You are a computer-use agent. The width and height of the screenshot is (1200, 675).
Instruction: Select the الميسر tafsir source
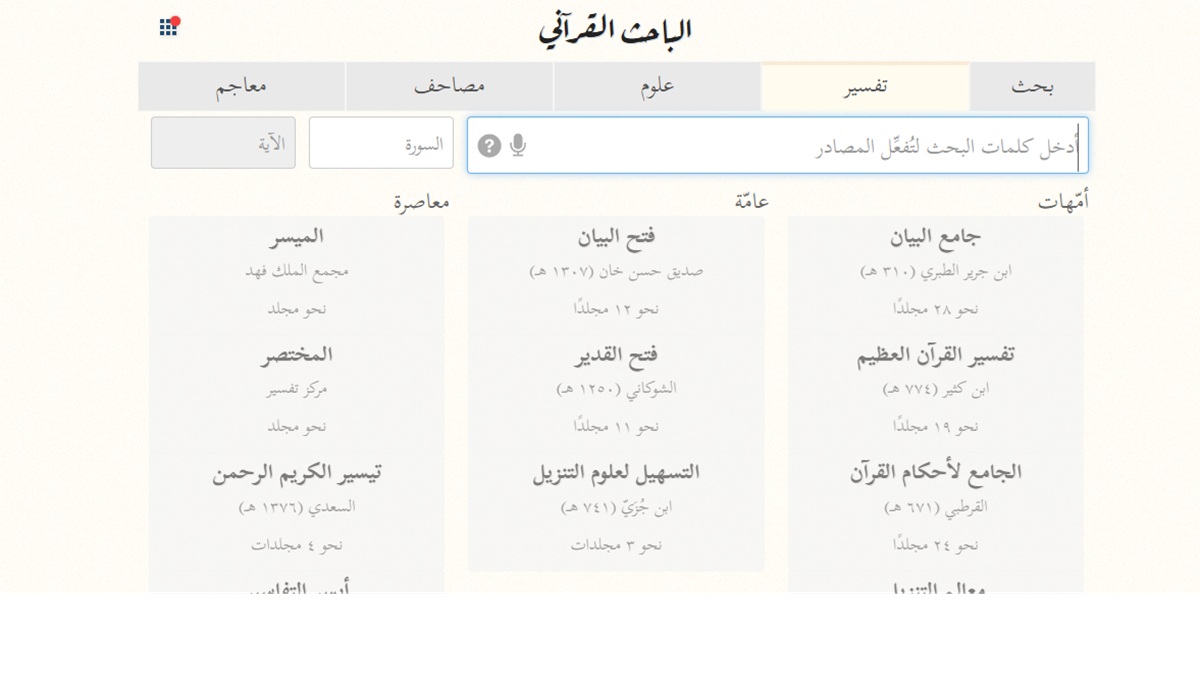pyautogui.click(x=296, y=272)
